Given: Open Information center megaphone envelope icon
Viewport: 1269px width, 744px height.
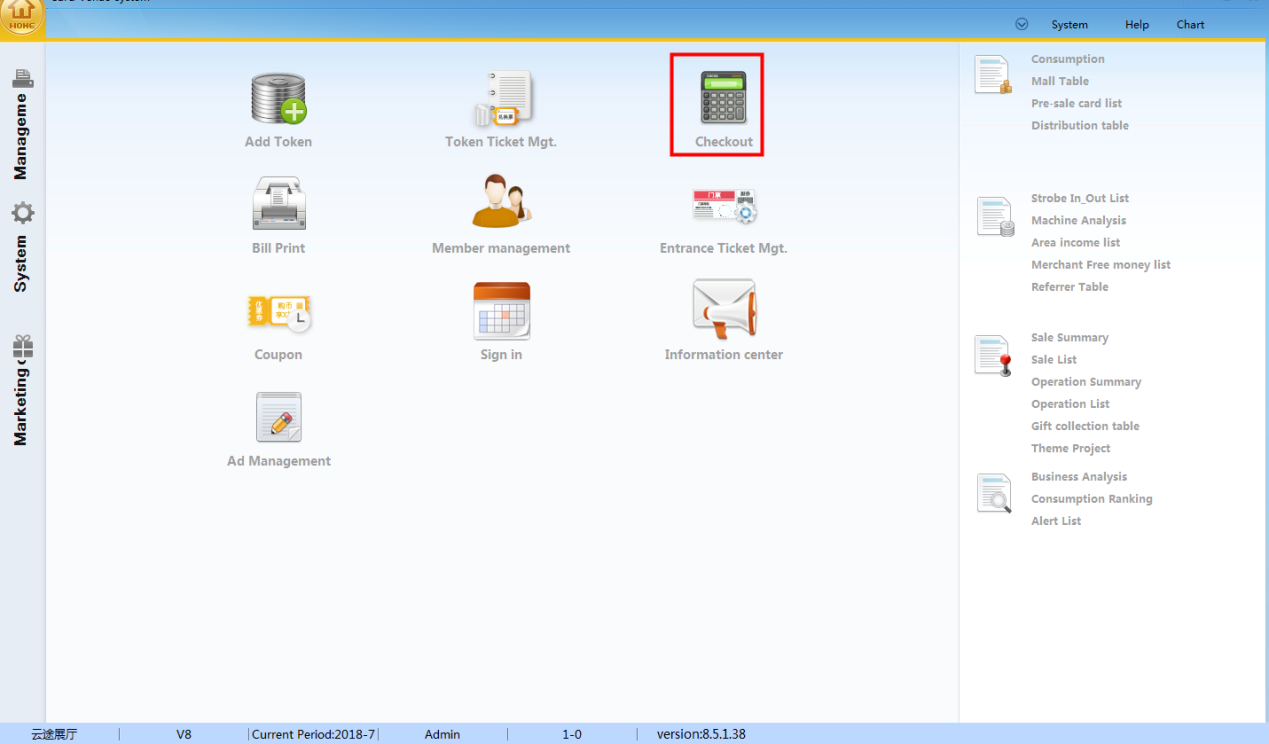Looking at the screenshot, I should pos(724,309).
